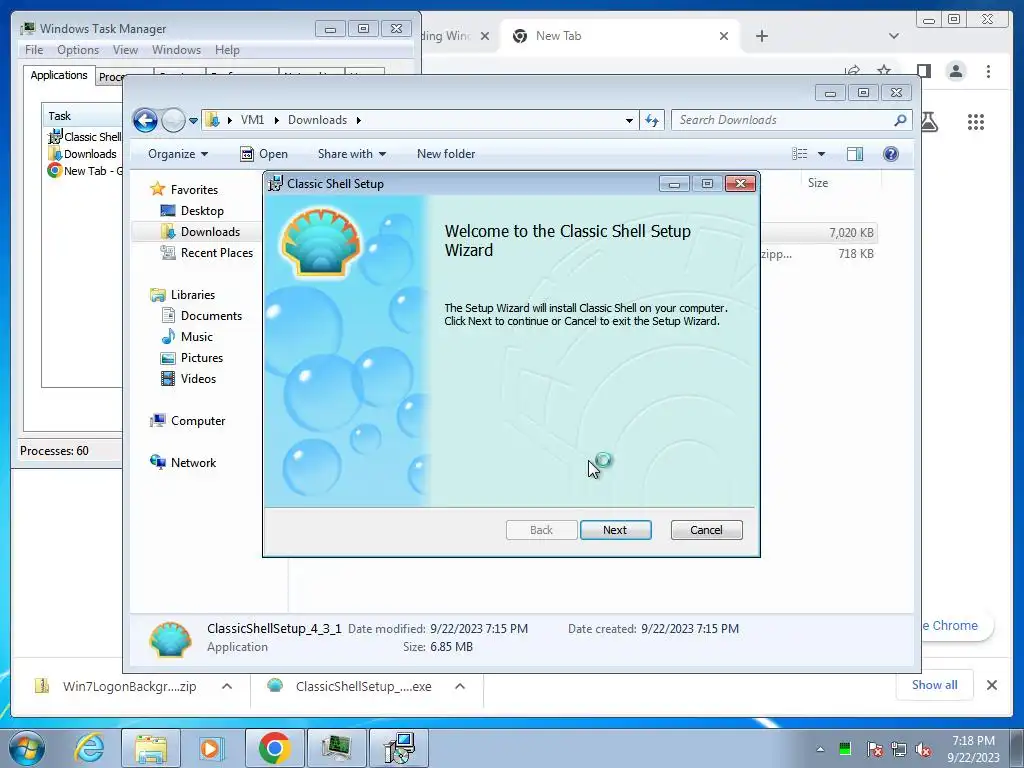Show hidden tray icons arrow
This screenshot has height=768, width=1024.
820,750
